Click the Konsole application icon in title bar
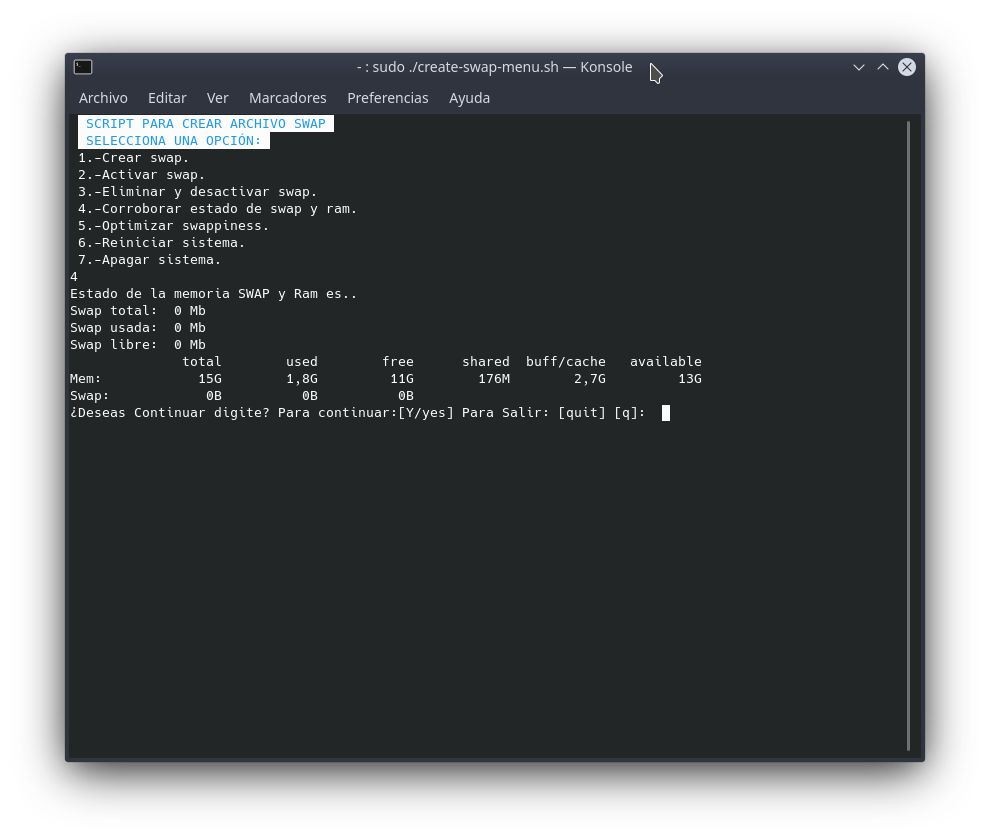 [83, 67]
